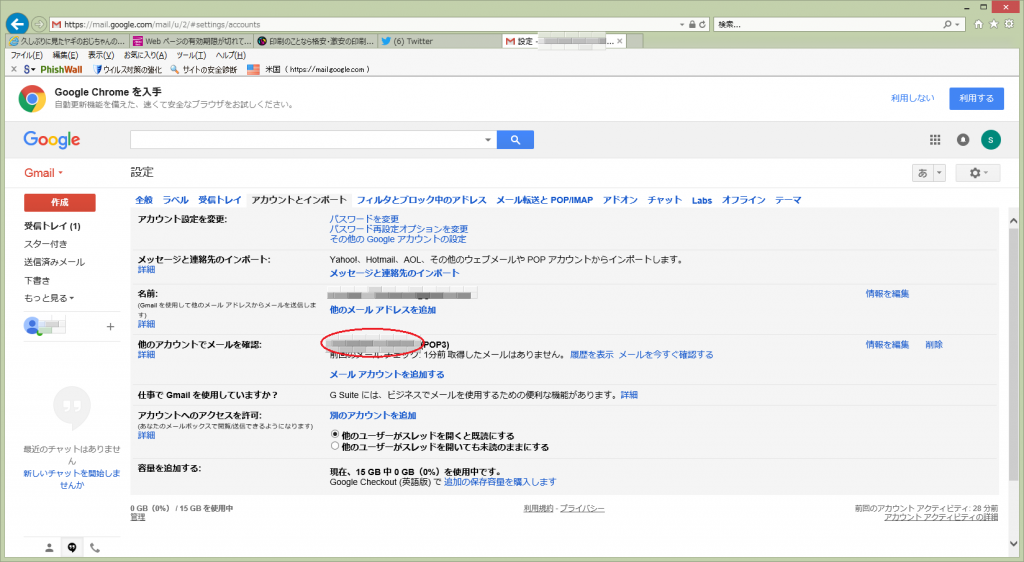
Task: Select the Hangouts conversations icon
Action: point(72,548)
